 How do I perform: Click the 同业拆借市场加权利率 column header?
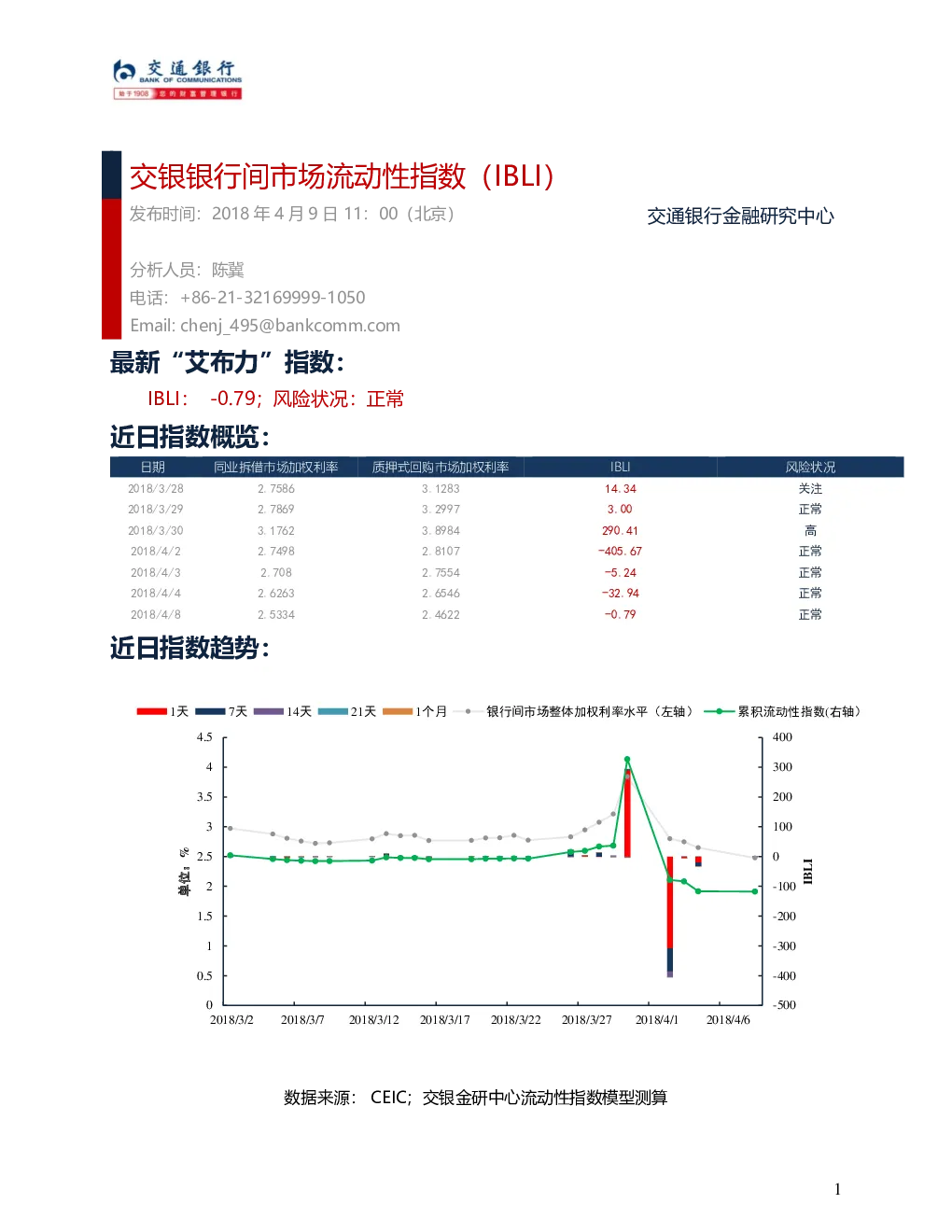click(276, 467)
